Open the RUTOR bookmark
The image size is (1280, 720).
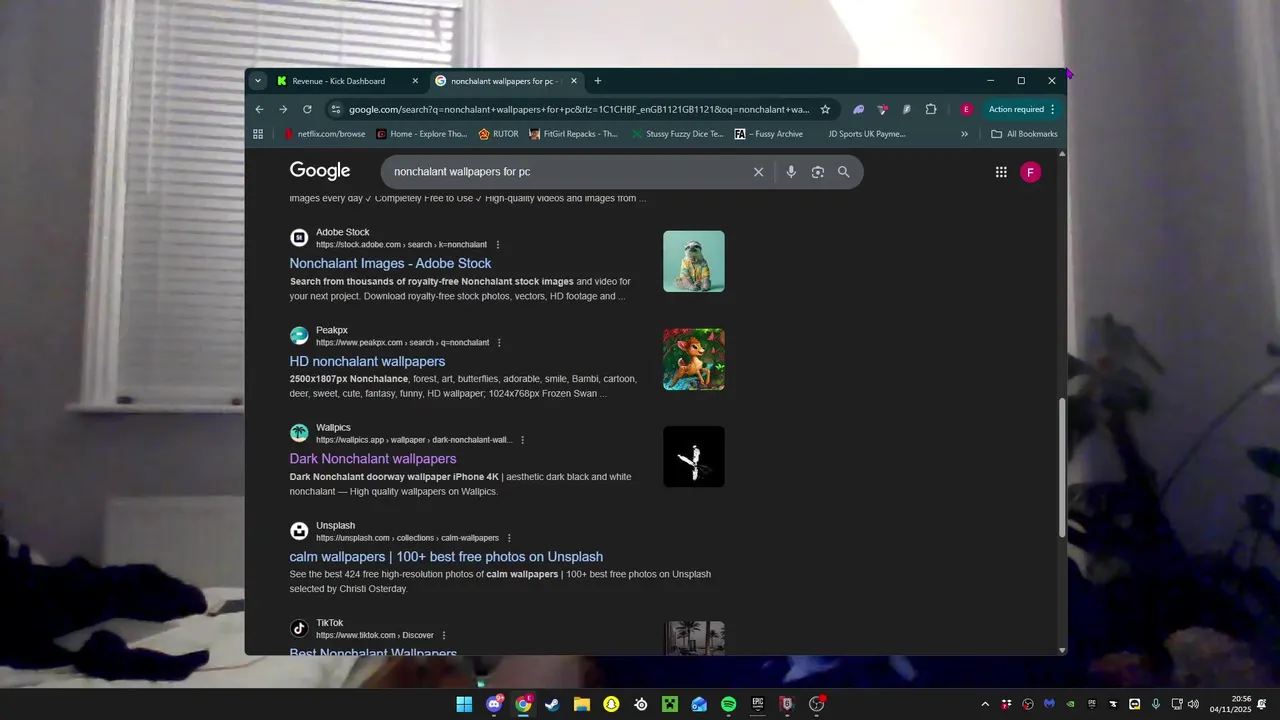pos(498,133)
